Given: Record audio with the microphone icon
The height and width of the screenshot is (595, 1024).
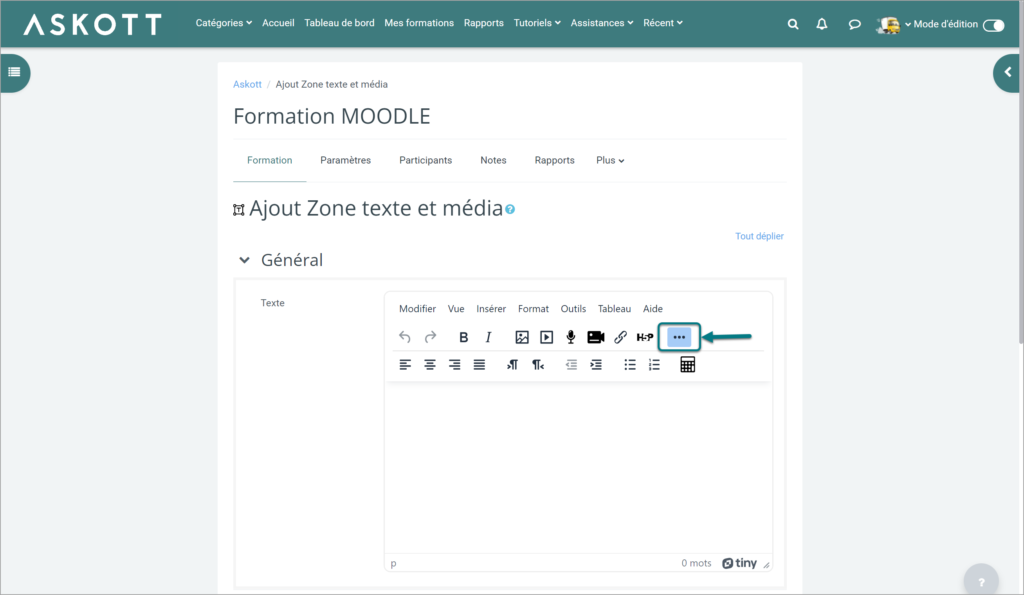Looking at the screenshot, I should (x=571, y=337).
